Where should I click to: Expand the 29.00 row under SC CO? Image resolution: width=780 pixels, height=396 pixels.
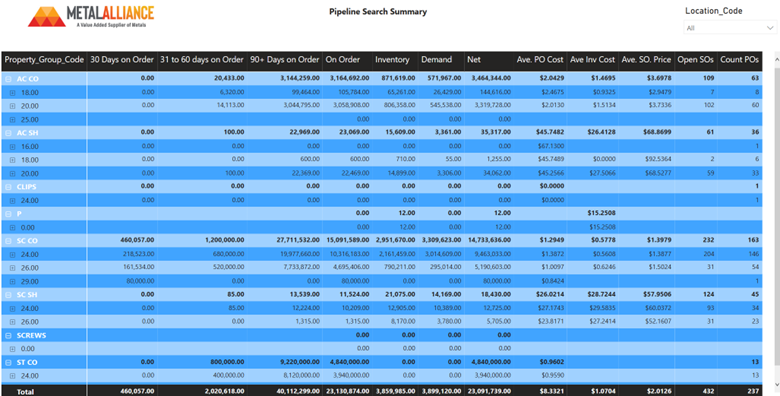[12, 281]
